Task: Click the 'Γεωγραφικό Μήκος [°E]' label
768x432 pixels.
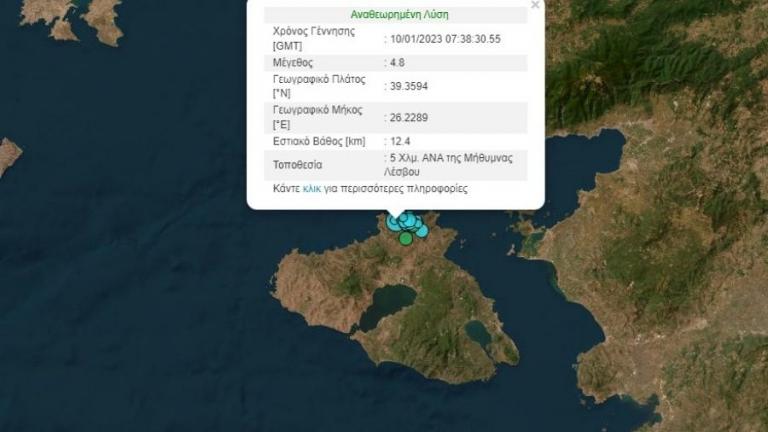Action: pos(318,118)
